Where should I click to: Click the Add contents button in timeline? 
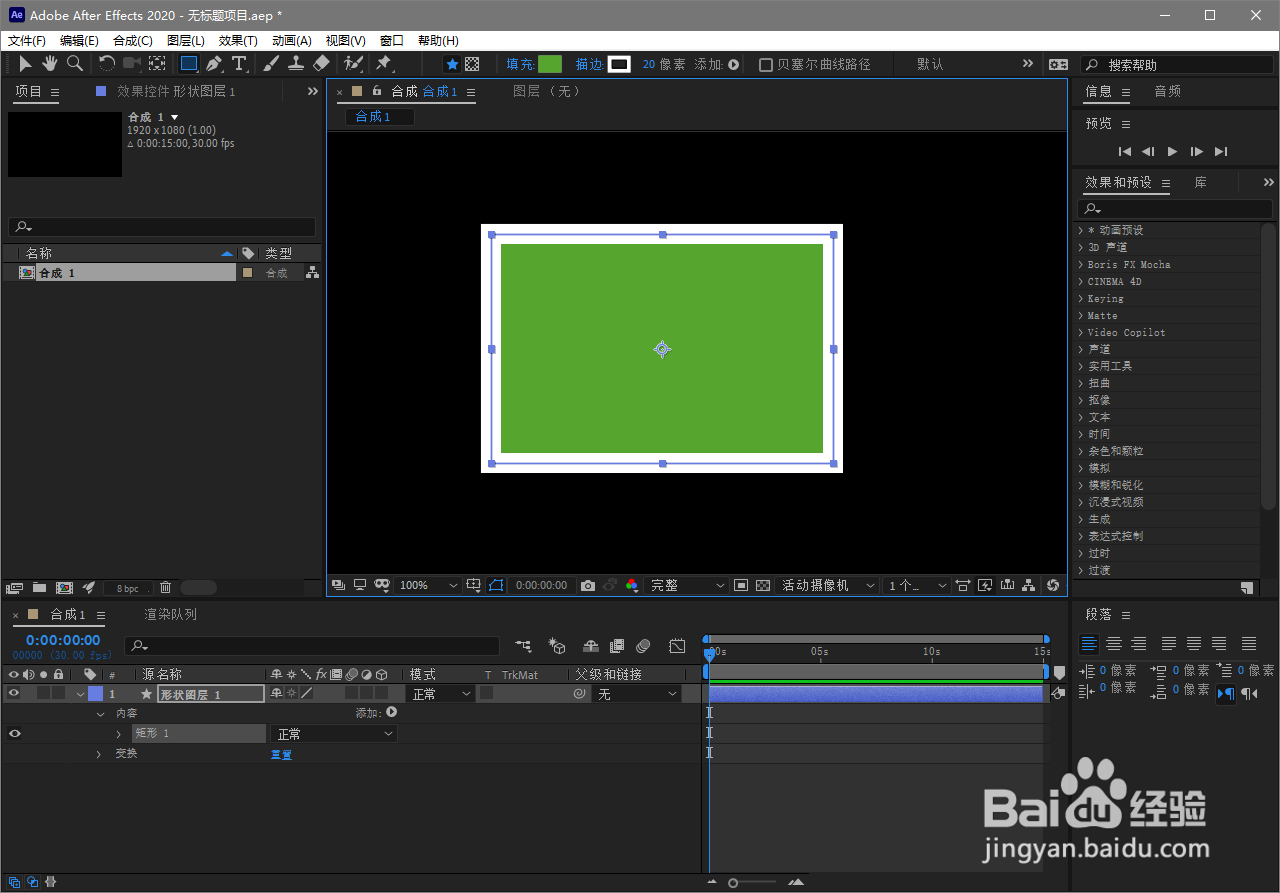tap(391, 713)
